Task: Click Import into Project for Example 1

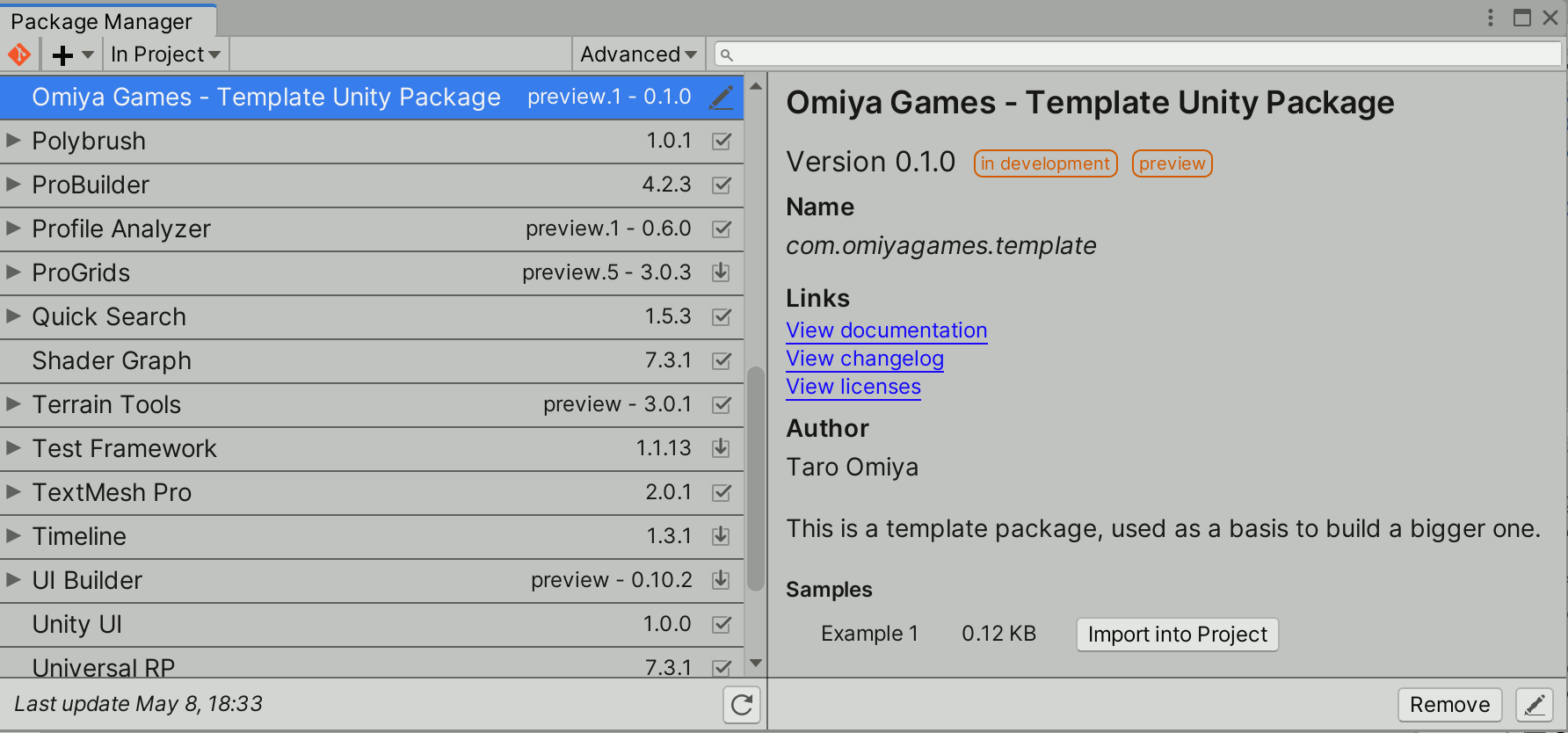Action: tap(1177, 635)
